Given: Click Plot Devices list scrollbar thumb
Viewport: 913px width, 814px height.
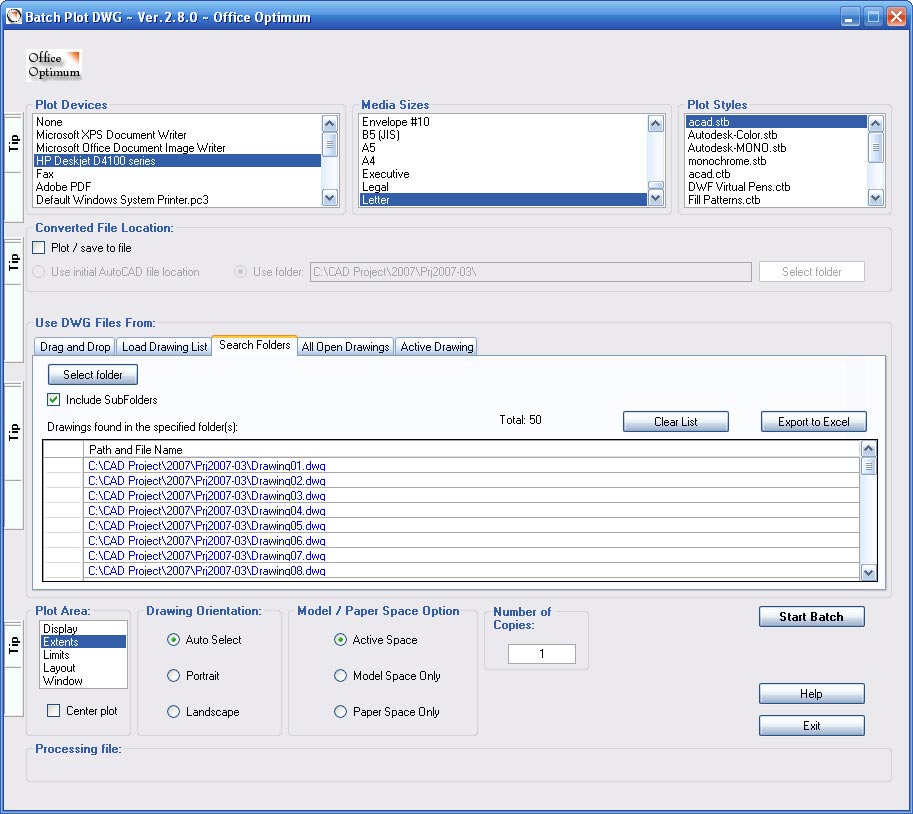Looking at the screenshot, I should (330, 144).
